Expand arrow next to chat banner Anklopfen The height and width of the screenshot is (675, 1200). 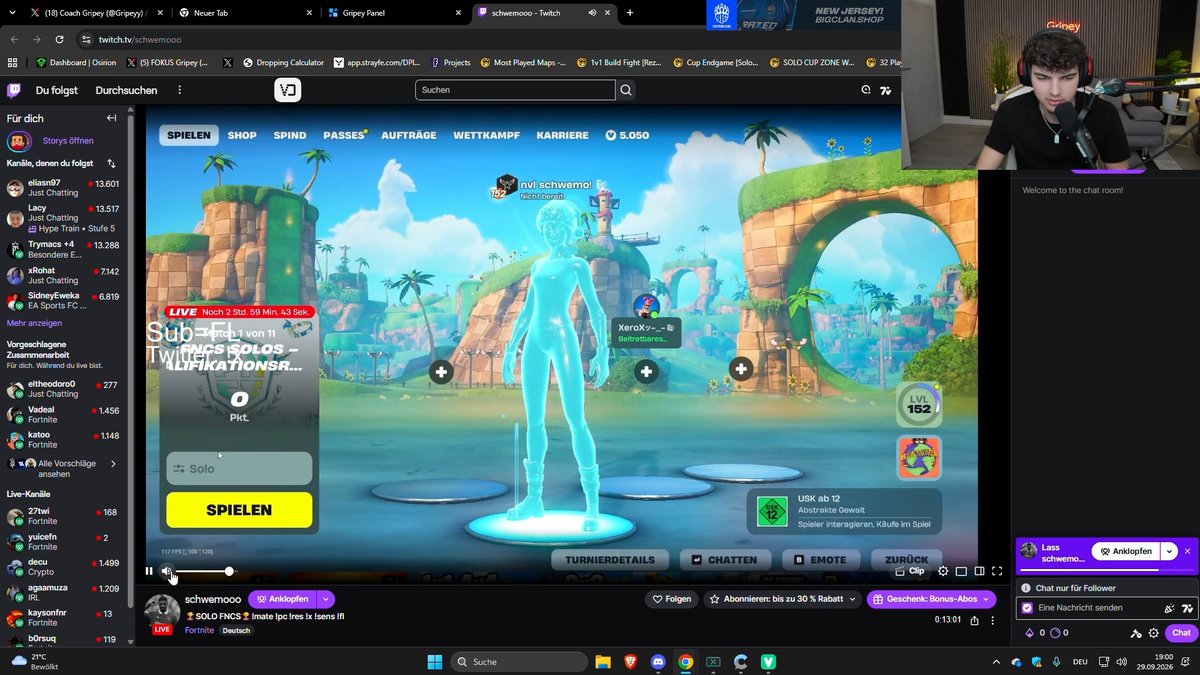point(1169,551)
